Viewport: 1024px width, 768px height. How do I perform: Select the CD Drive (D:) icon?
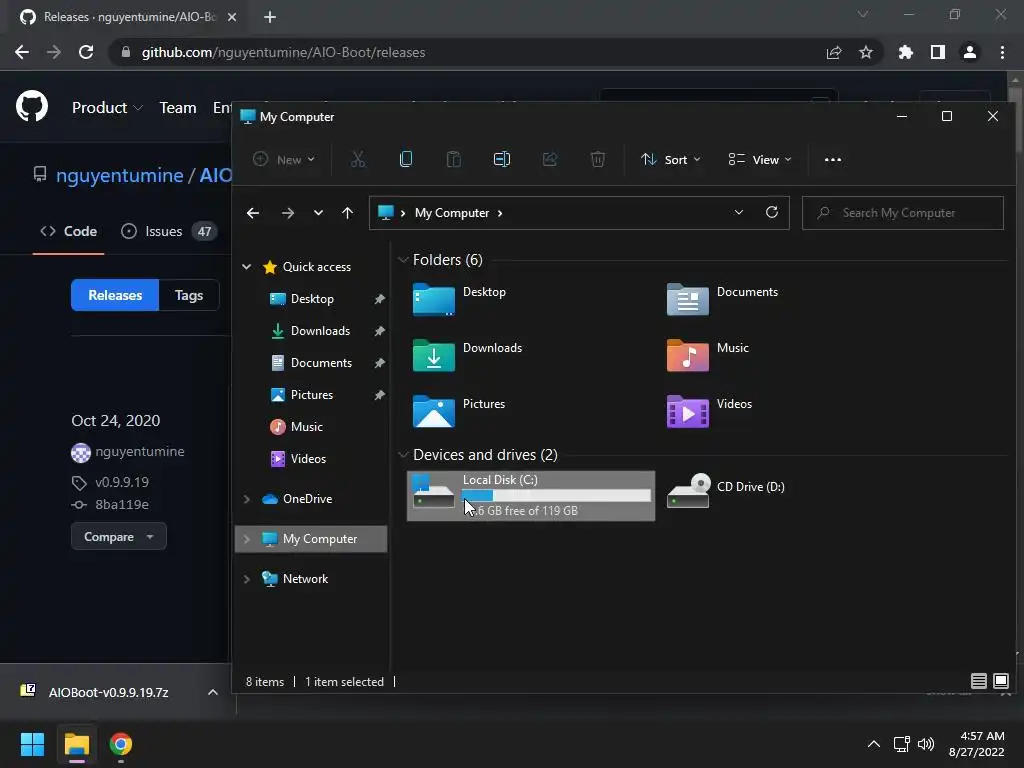point(688,490)
